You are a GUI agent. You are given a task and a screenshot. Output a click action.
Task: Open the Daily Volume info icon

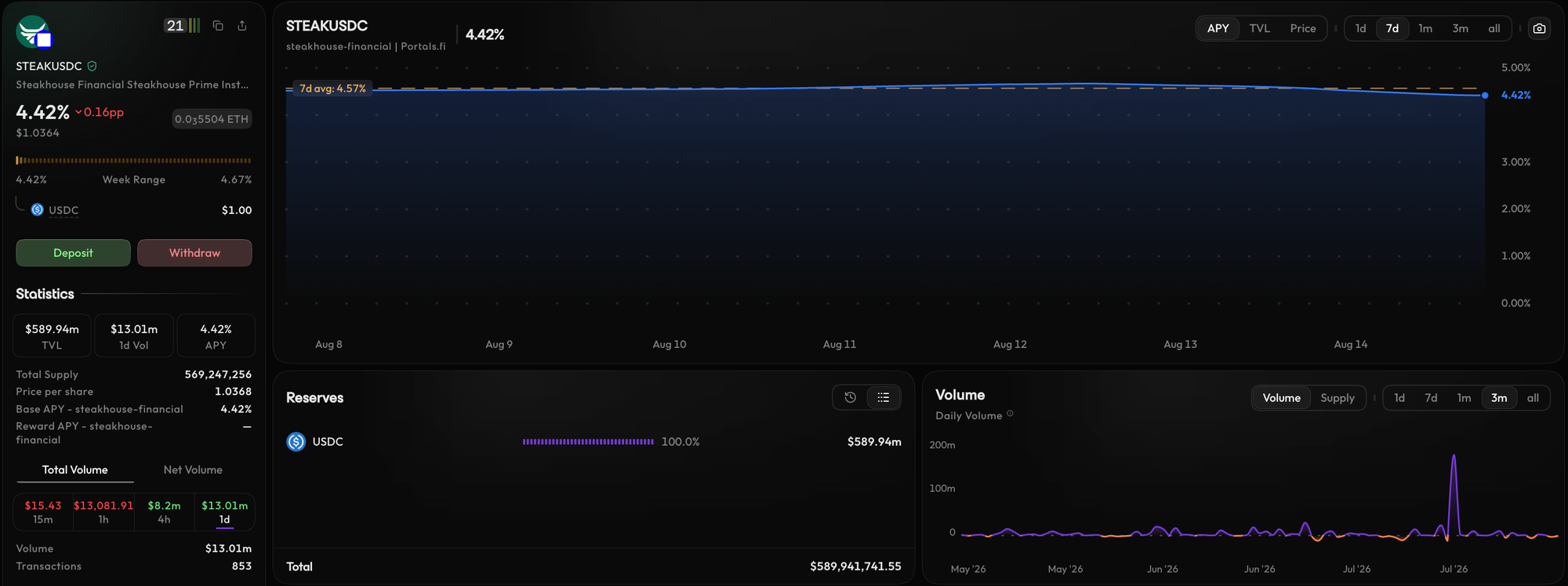pyautogui.click(x=1010, y=414)
